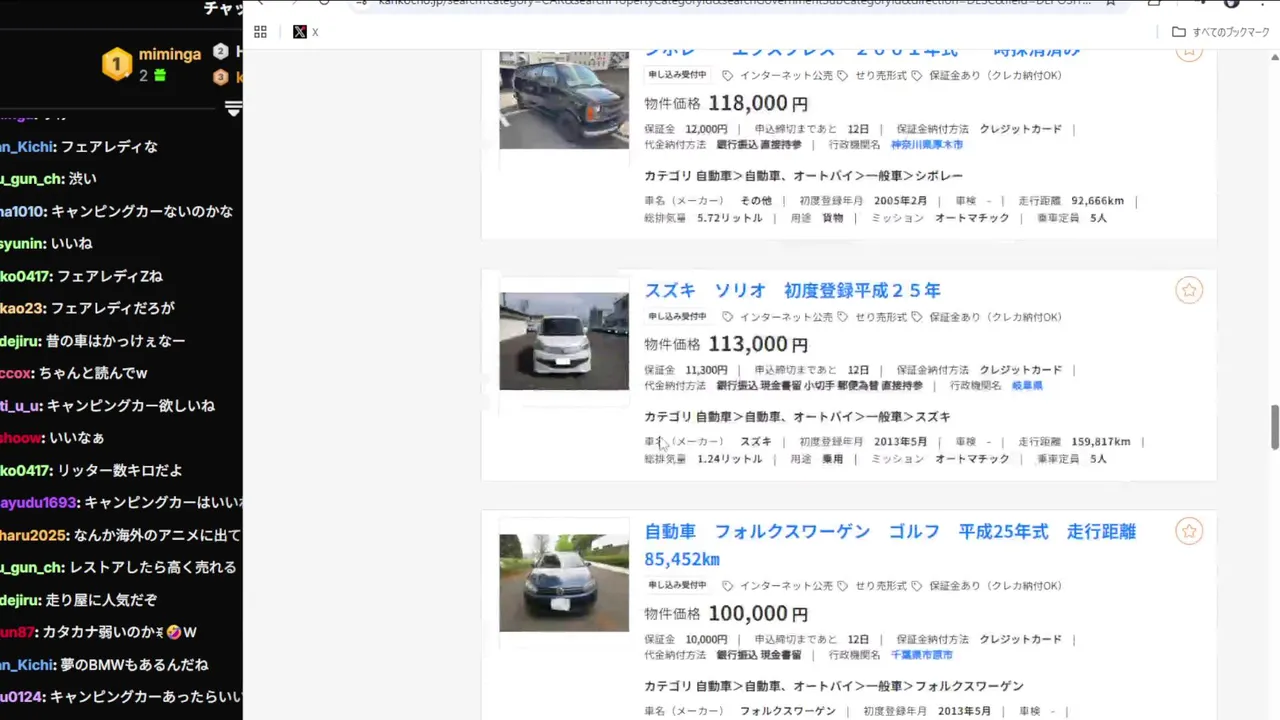The height and width of the screenshot is (720, 1280).
Task: Follow the 神奈川県厚木市 agency link
Action: [x=927, y=145]
